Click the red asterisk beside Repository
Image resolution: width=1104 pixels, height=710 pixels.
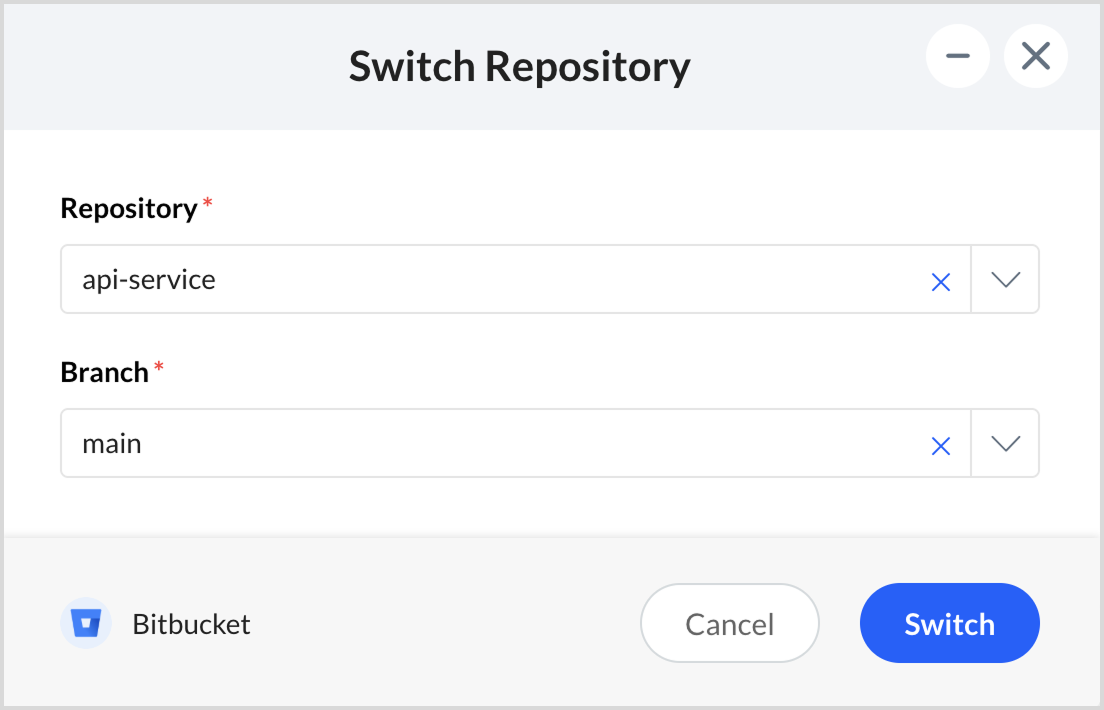tap(208, 204)
